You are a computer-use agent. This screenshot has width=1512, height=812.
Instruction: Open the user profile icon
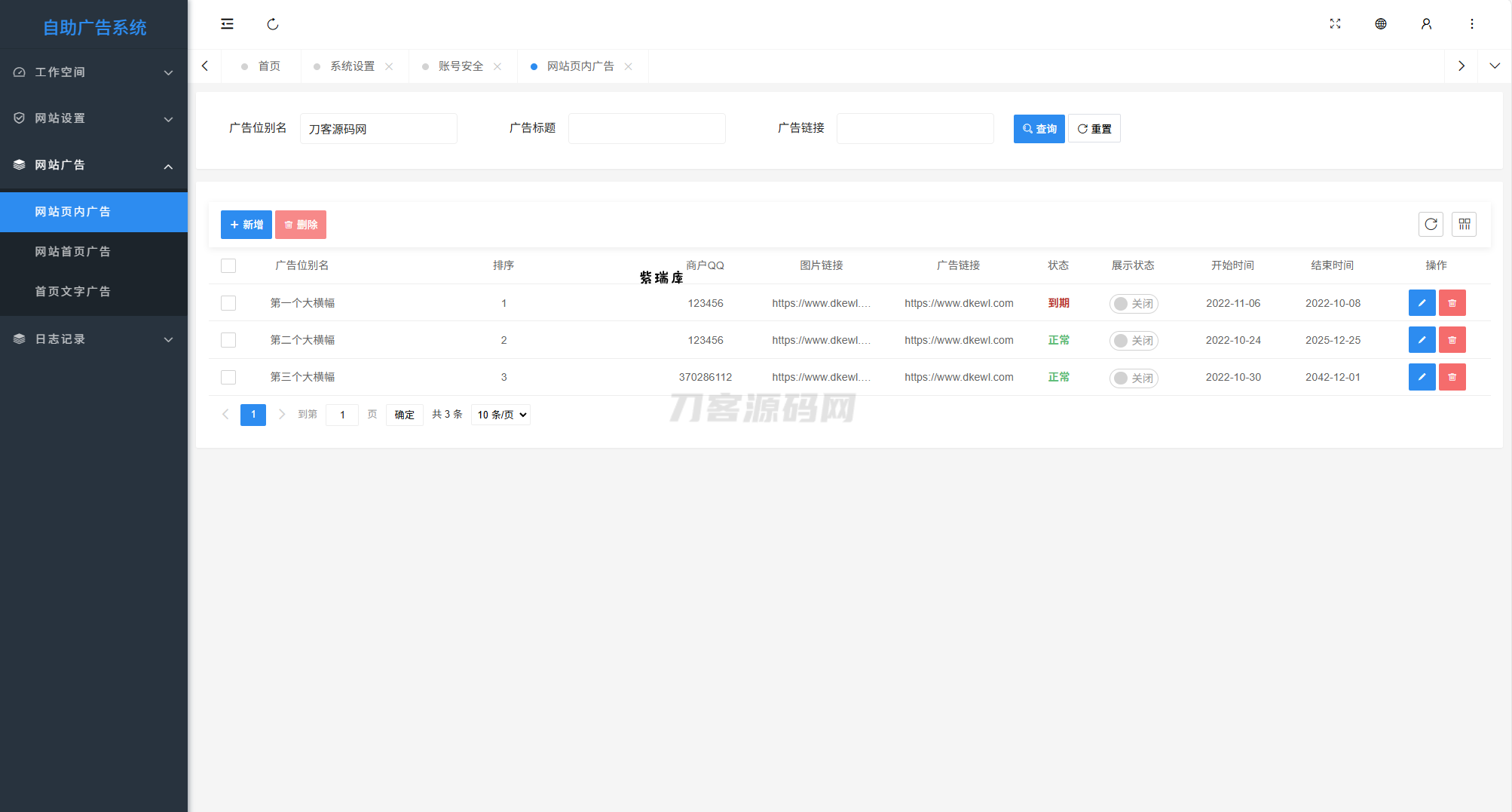pos(1426,24)
